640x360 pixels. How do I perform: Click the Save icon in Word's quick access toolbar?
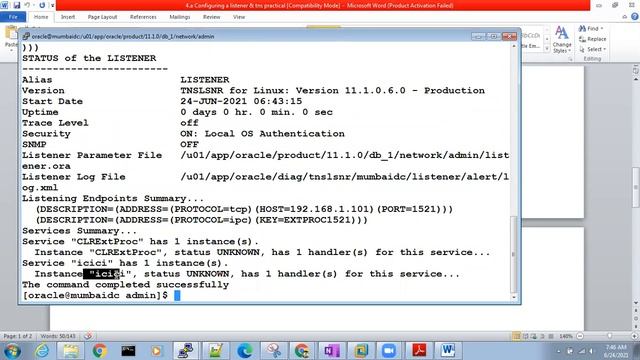(x=17, y=5)
